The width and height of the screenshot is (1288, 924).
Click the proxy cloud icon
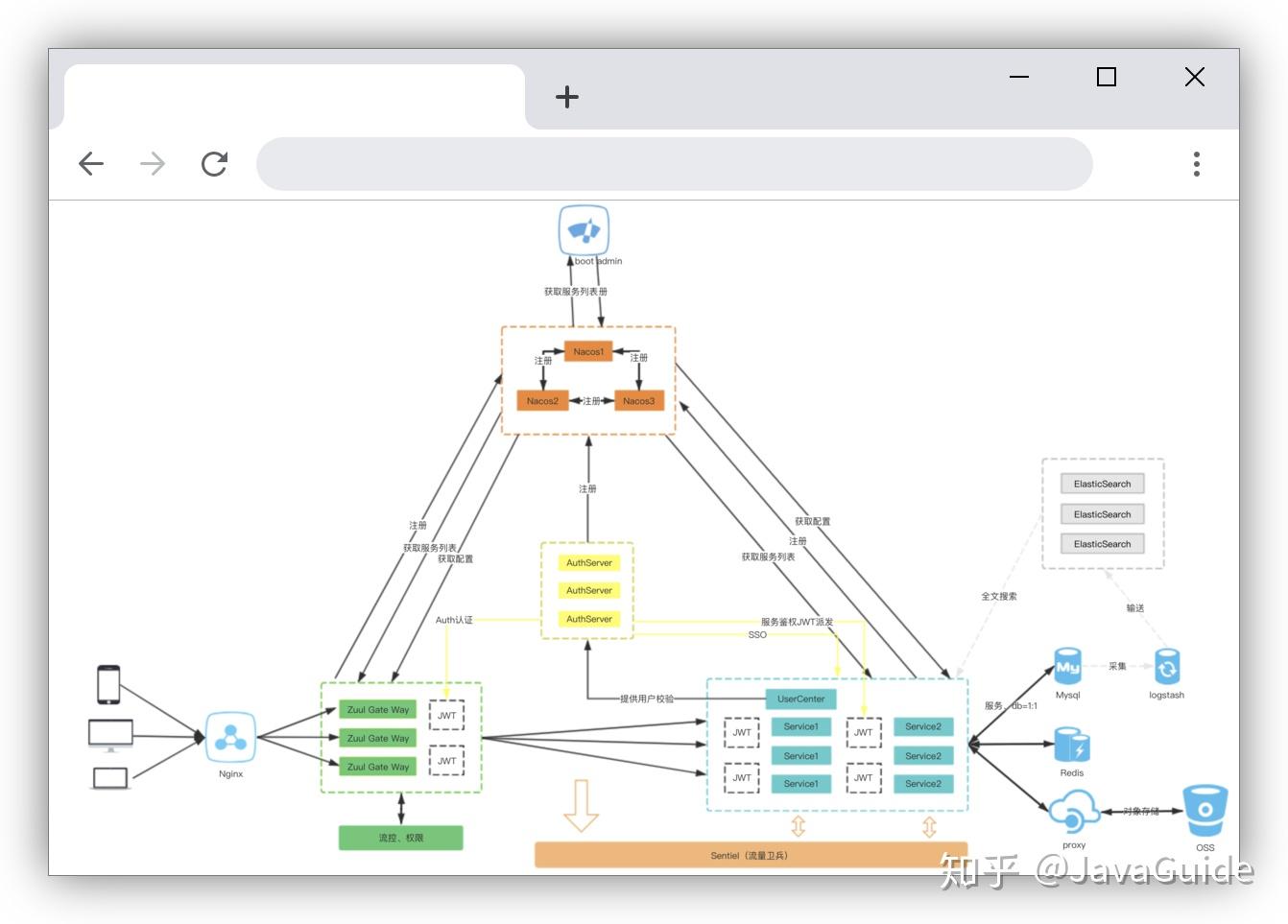tap(1072, 815)
